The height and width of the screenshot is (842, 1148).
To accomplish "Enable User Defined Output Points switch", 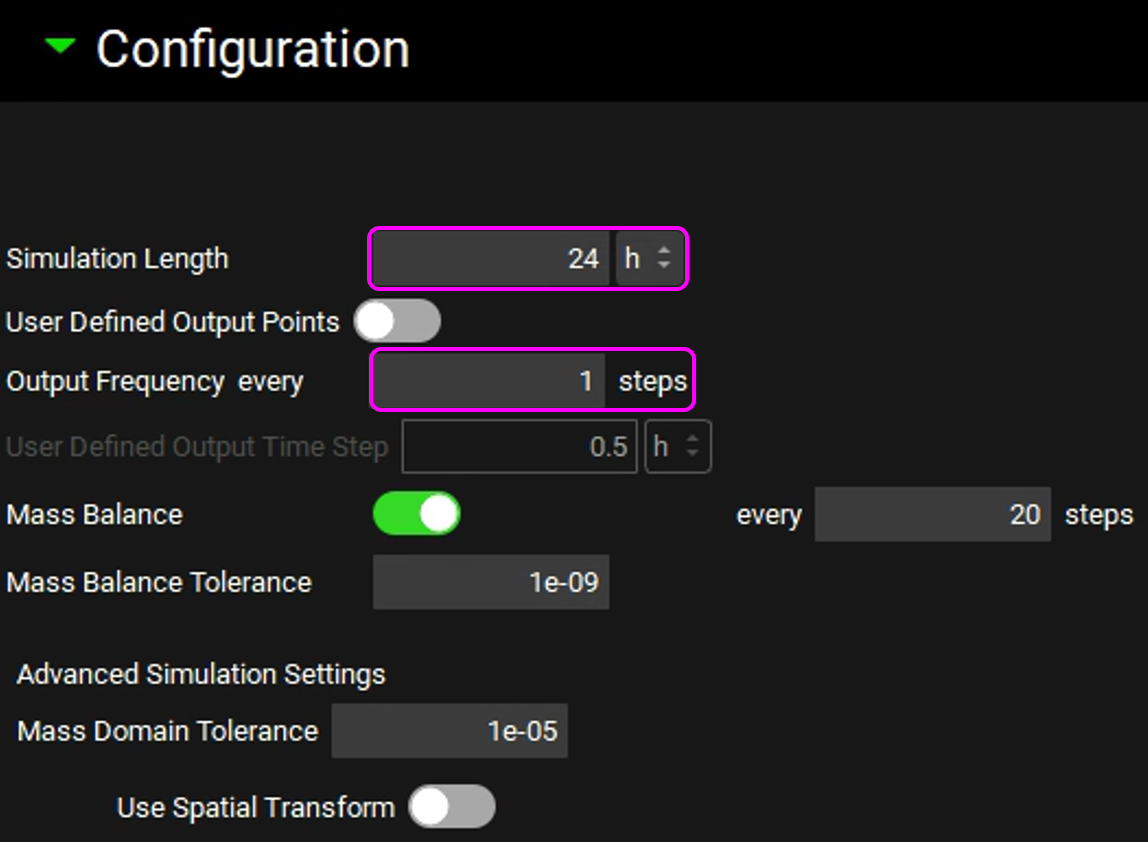I will coord(397,322).
